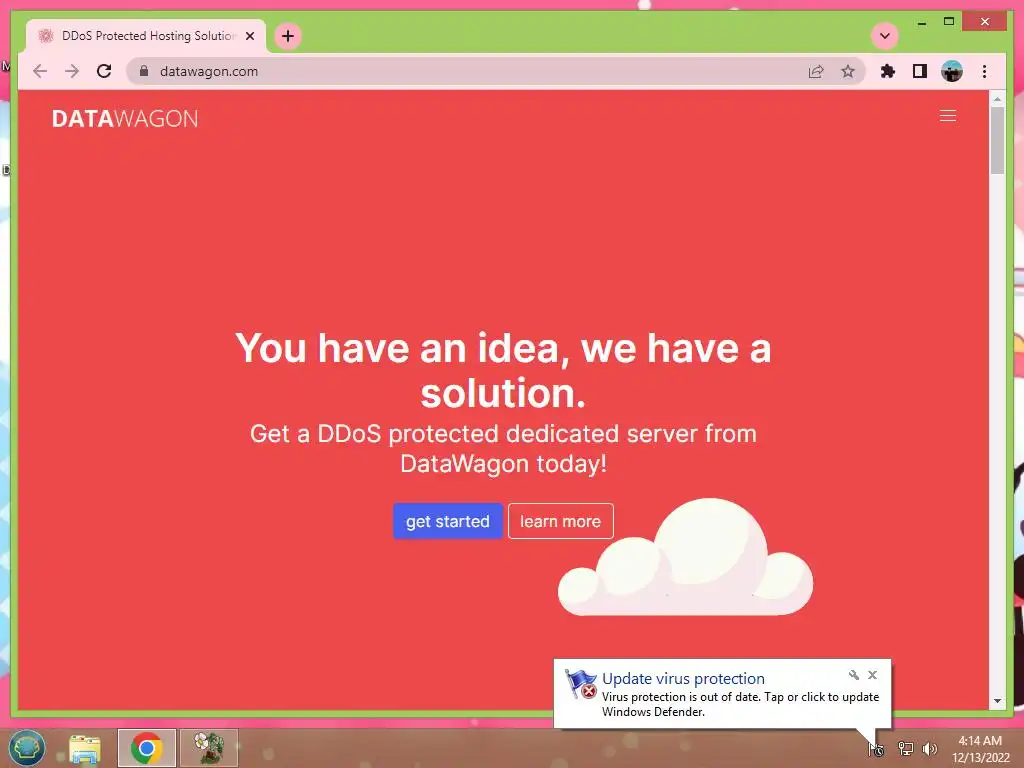
Task: Go forward in browser history
Action: [x=72, y=71]
